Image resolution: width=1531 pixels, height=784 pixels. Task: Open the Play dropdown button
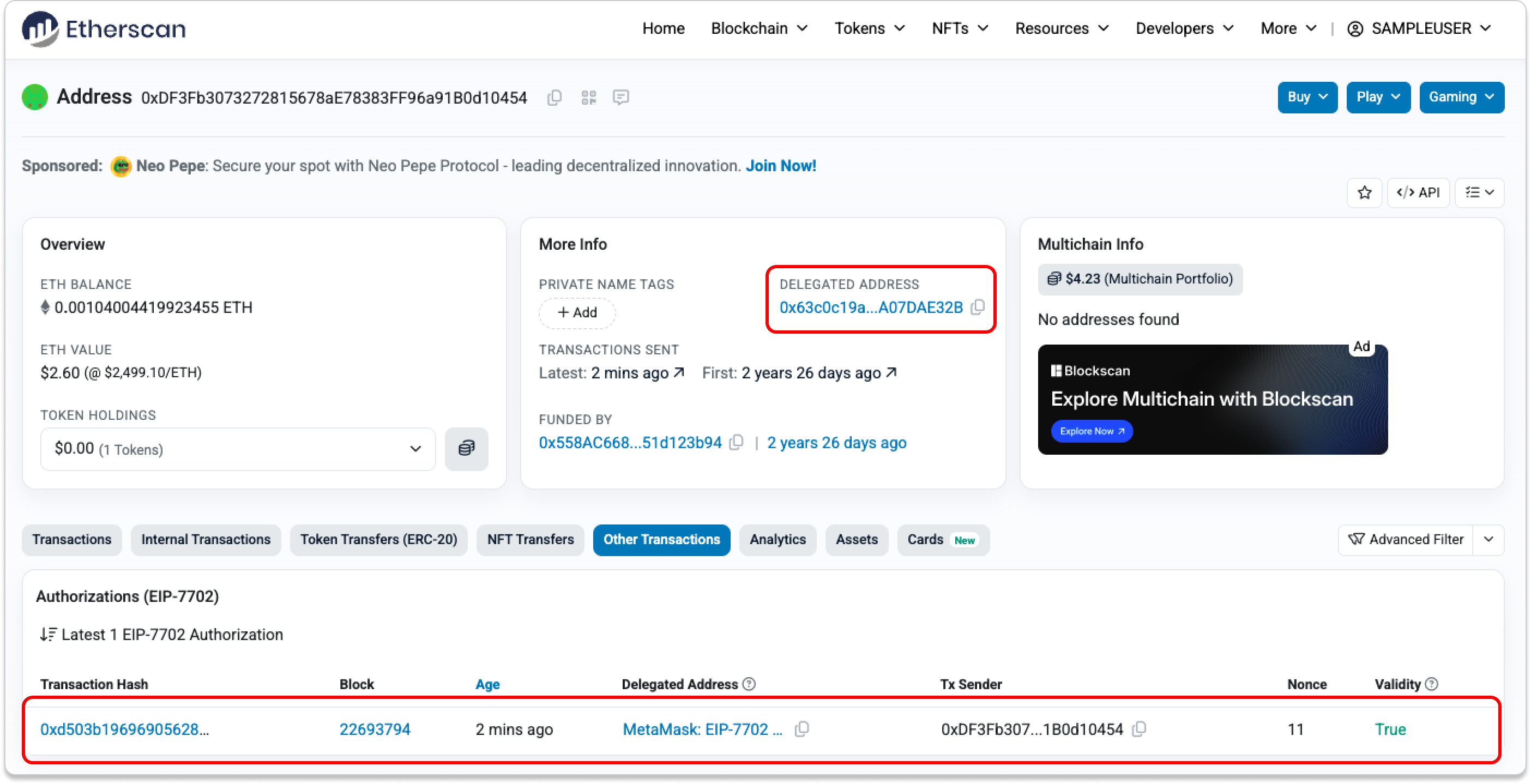click(x=1378, y=97)
